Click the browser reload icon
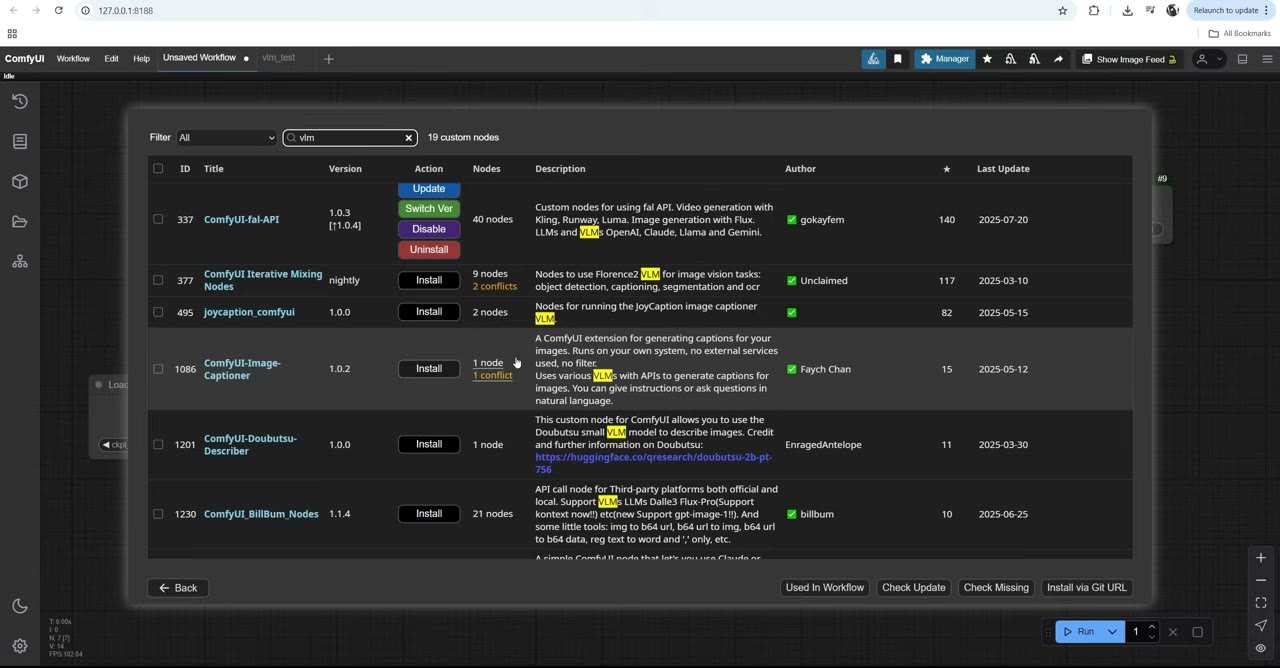 pyautogui.click(x=58, y=10)
